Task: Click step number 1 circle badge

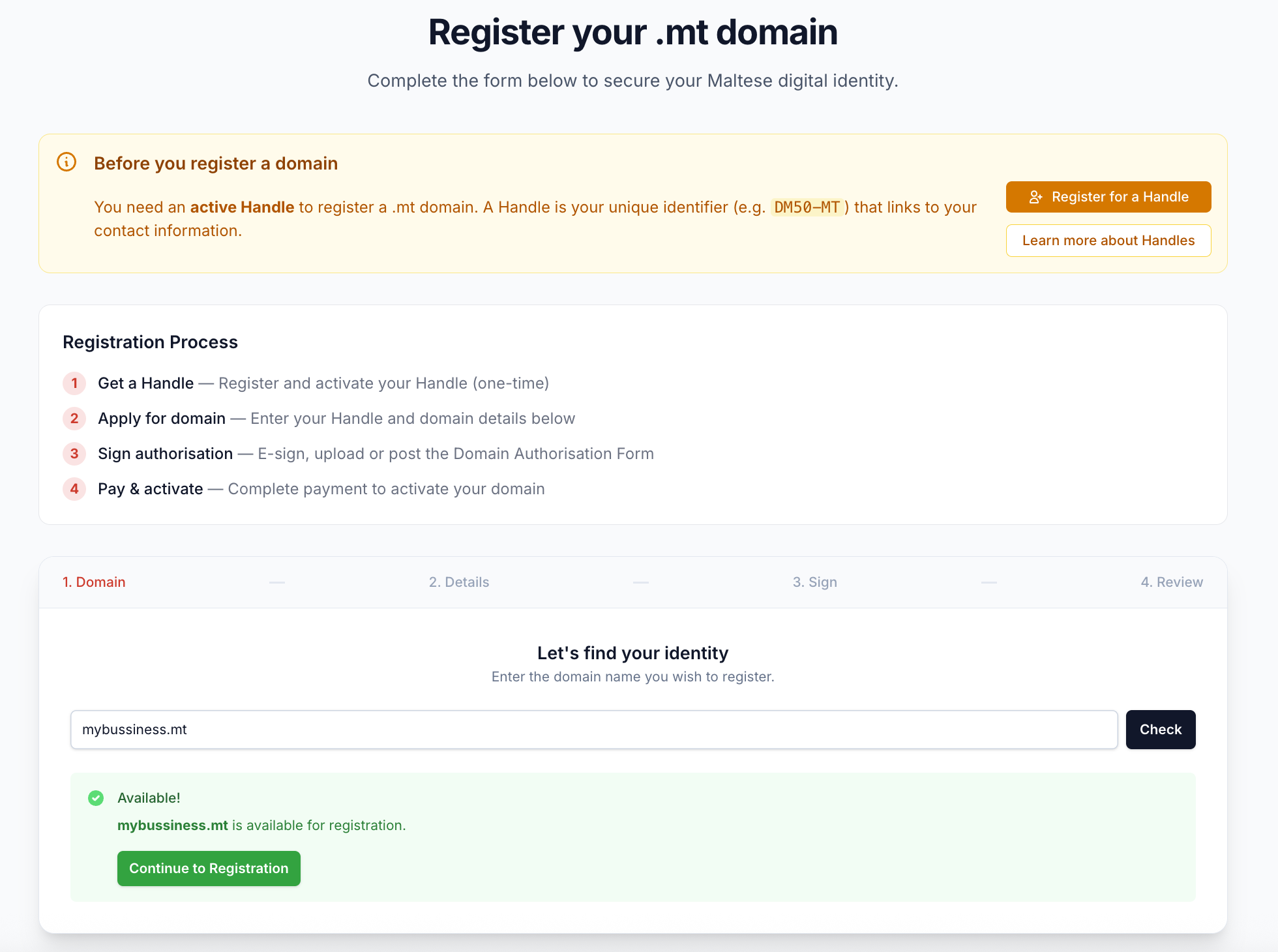Action: pos(74,383)
